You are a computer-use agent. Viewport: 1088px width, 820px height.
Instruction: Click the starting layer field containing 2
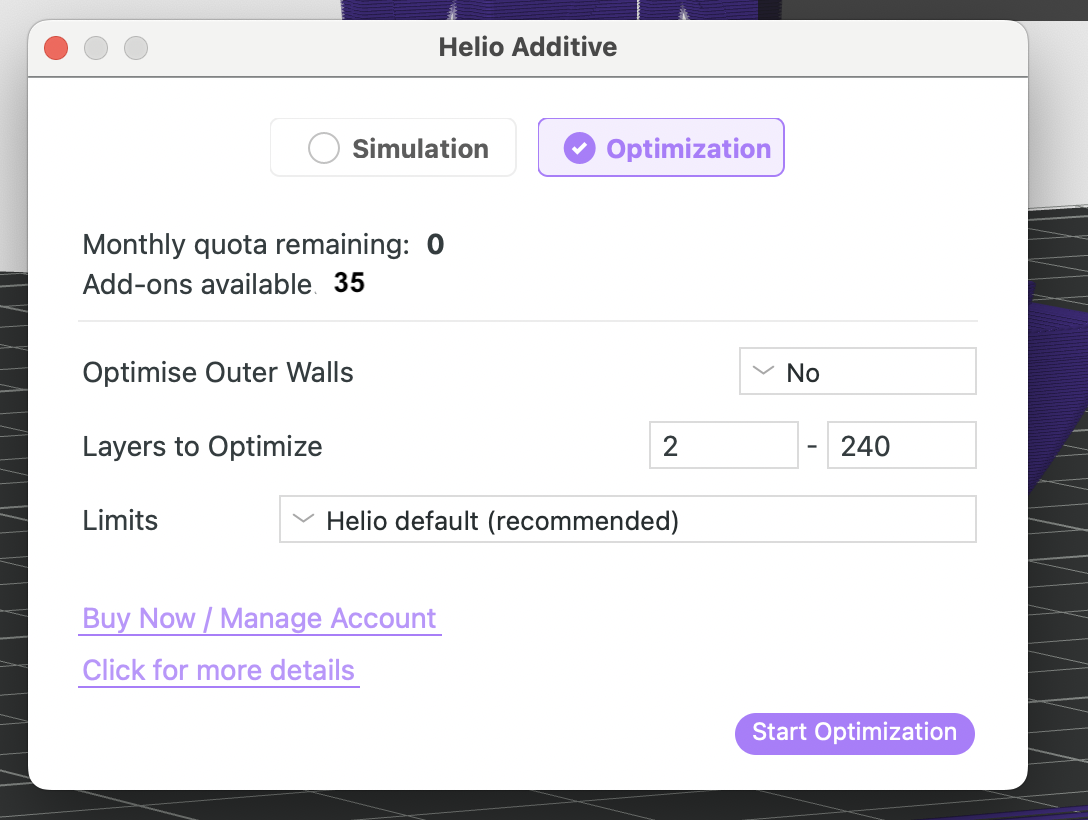(723, 445)
